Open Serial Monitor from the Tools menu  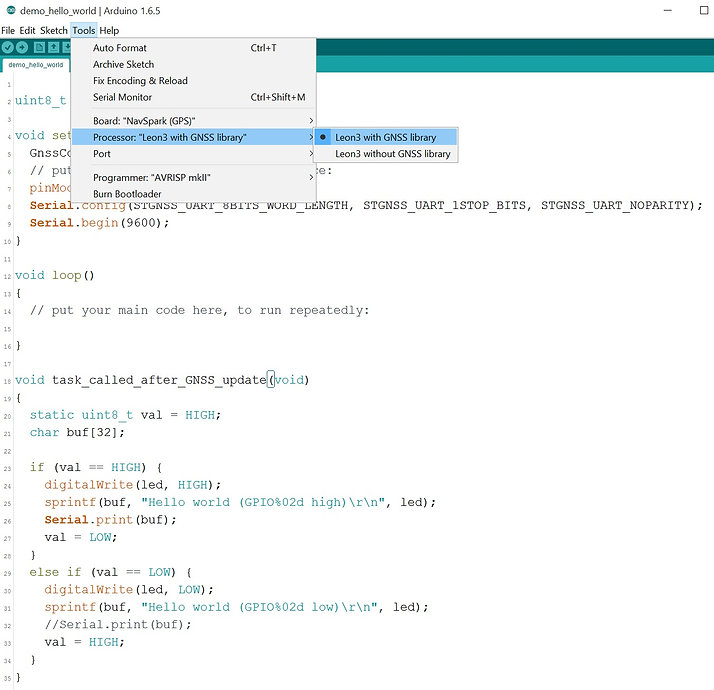point(194,97)
